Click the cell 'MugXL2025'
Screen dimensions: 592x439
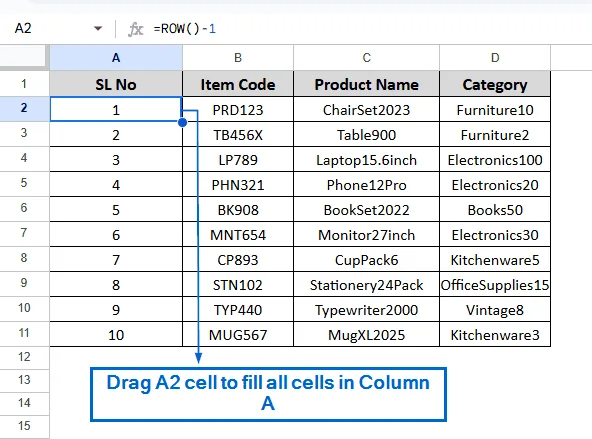pos(367,334)
